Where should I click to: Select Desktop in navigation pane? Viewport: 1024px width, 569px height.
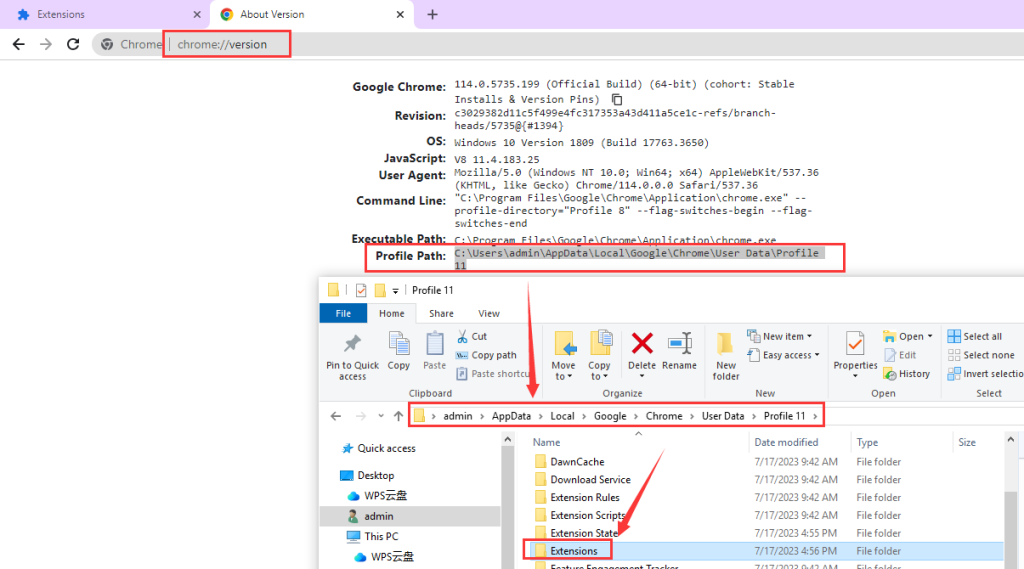(x=375, y=476)
